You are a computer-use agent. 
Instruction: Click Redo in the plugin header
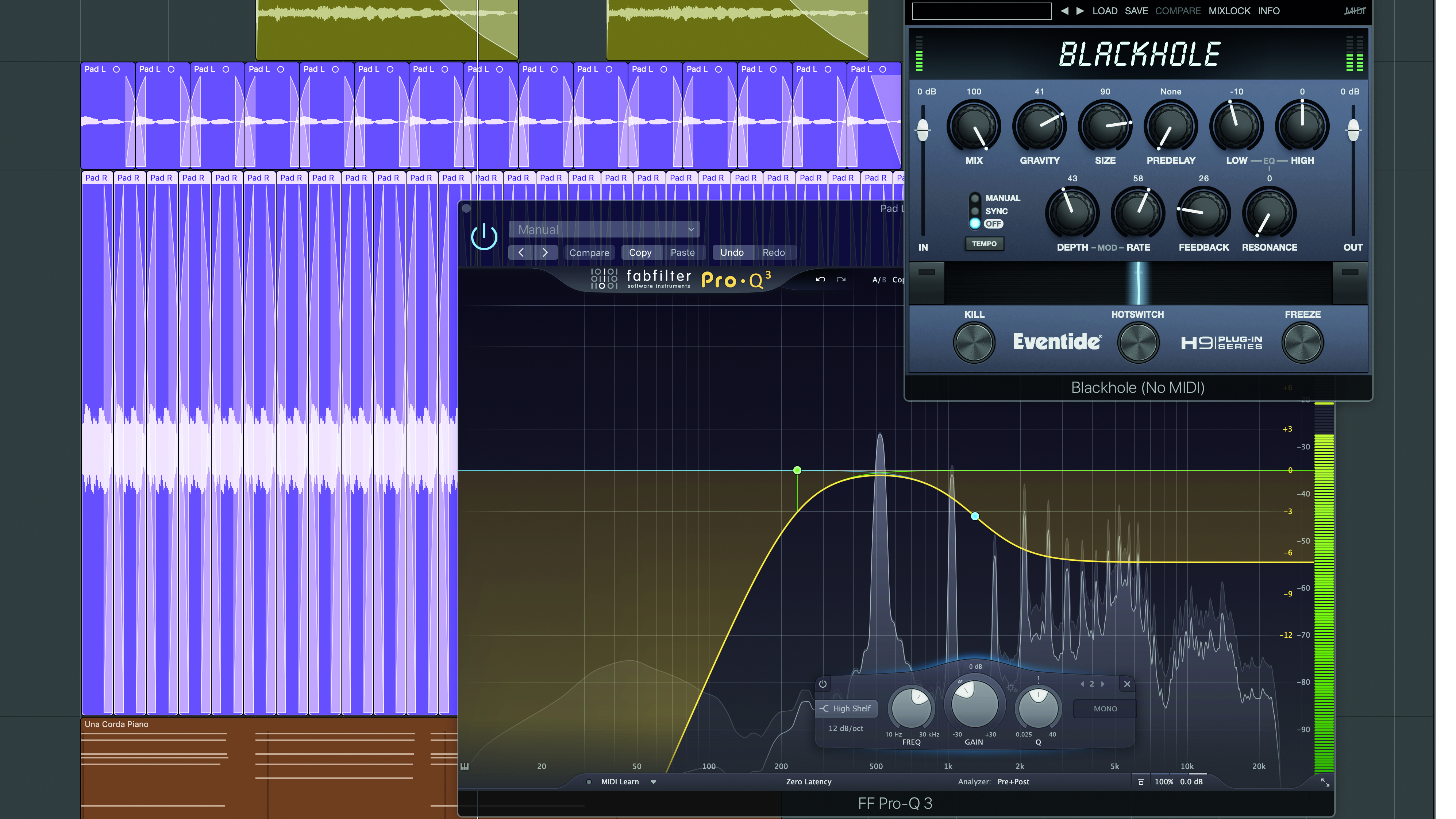[773, 253]
